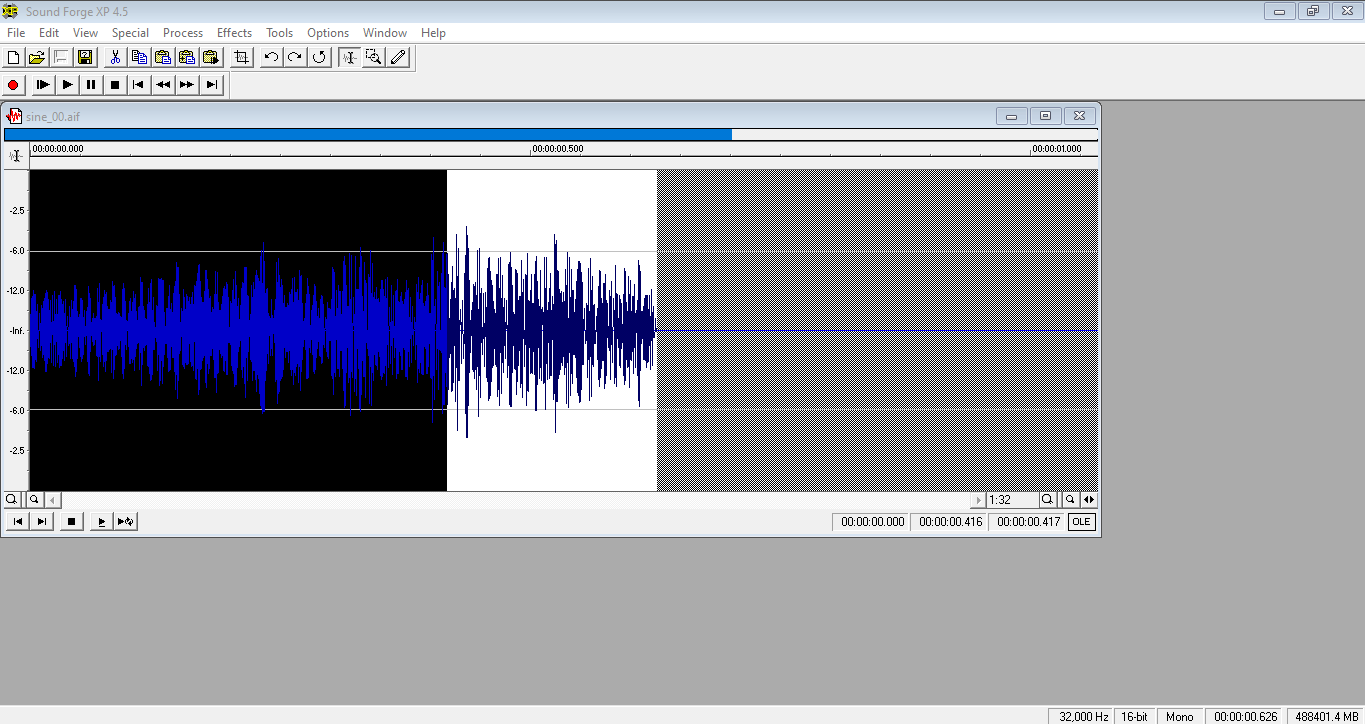The image size is (1365, 724).
Task: Click the horizontal scrollbar left arrow
Action: point(53,499)
